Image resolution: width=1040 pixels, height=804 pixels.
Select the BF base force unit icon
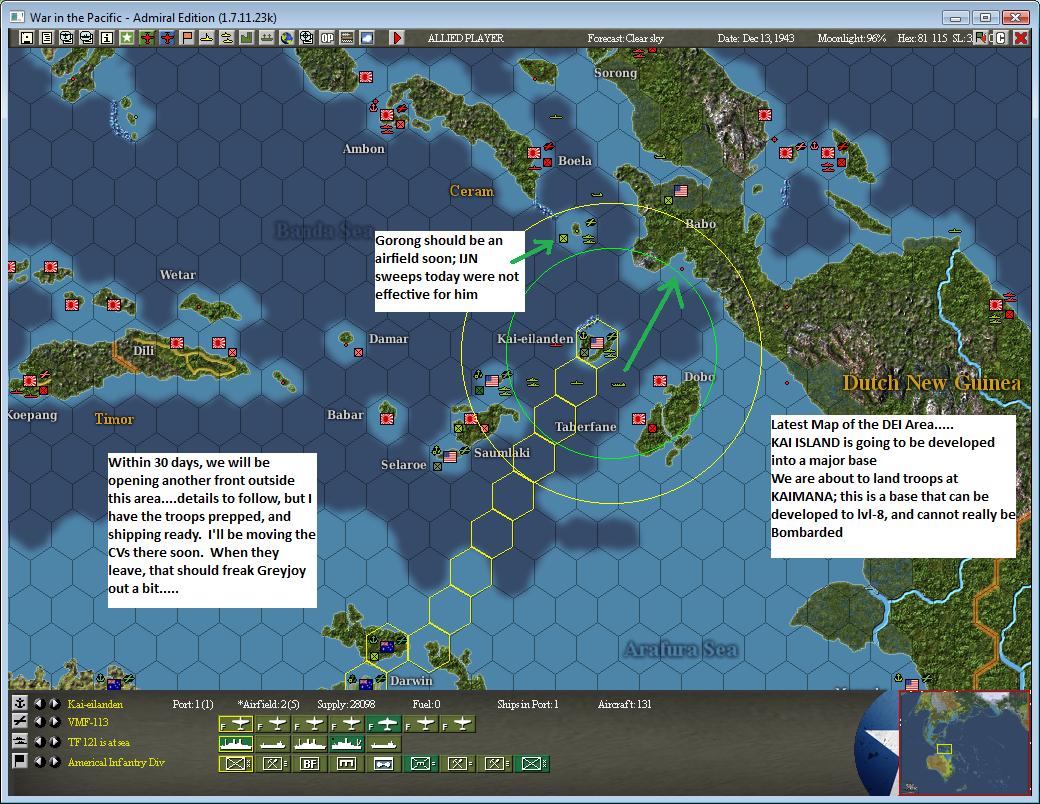tap(310, 764)
